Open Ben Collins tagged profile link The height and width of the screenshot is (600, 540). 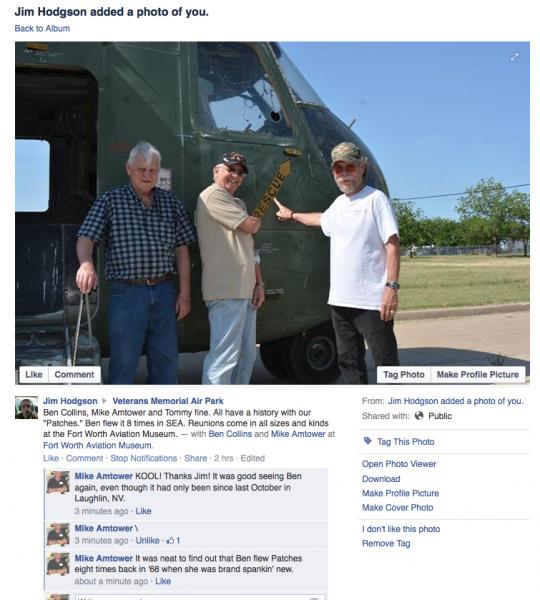230,434
